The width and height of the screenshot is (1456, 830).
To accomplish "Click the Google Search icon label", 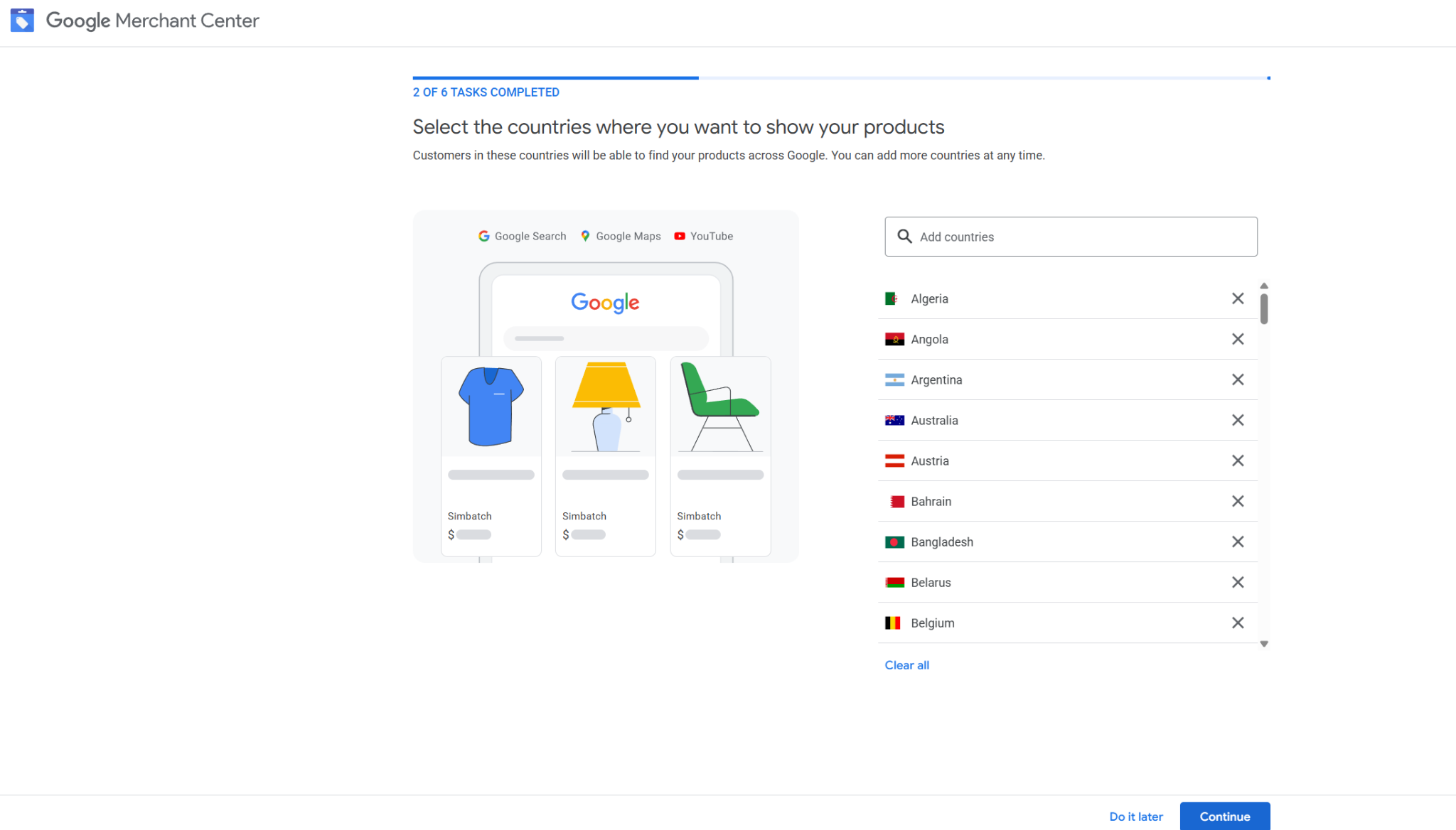I will [x=522, y=236].
